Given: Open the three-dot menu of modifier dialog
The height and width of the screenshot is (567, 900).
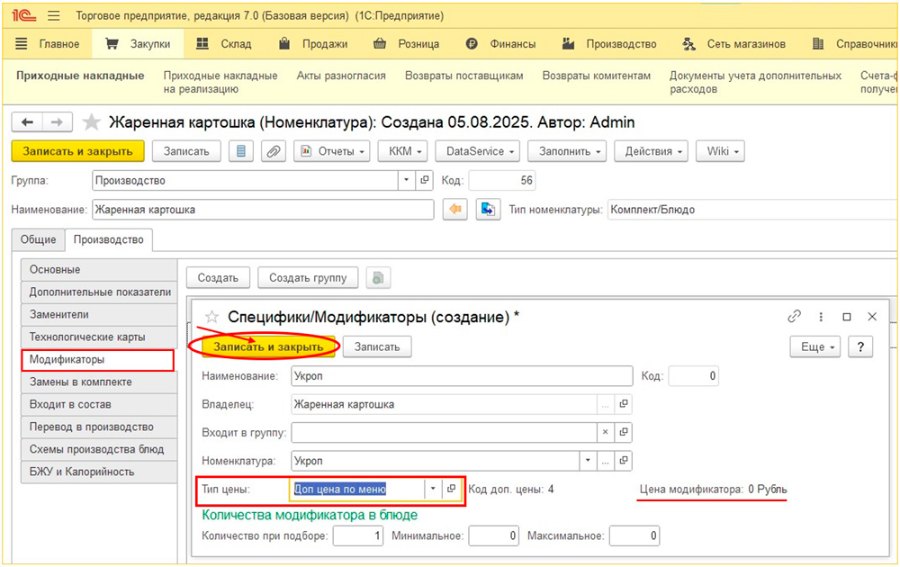Looking at the screenshot, I should pos(821,317).
